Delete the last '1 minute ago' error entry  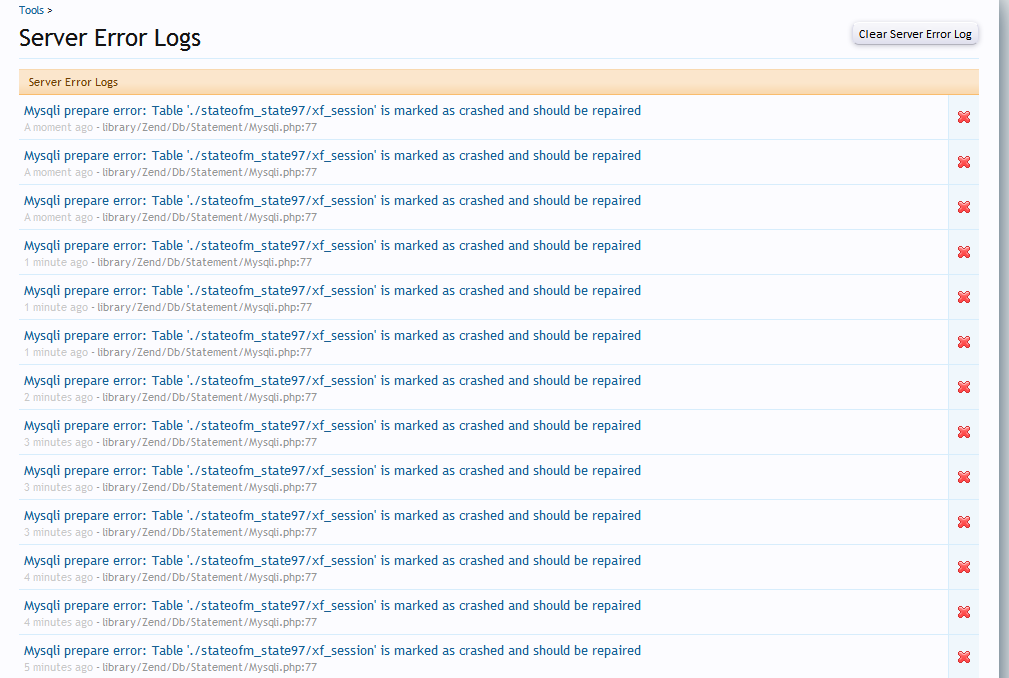click(x=963, y=342)
